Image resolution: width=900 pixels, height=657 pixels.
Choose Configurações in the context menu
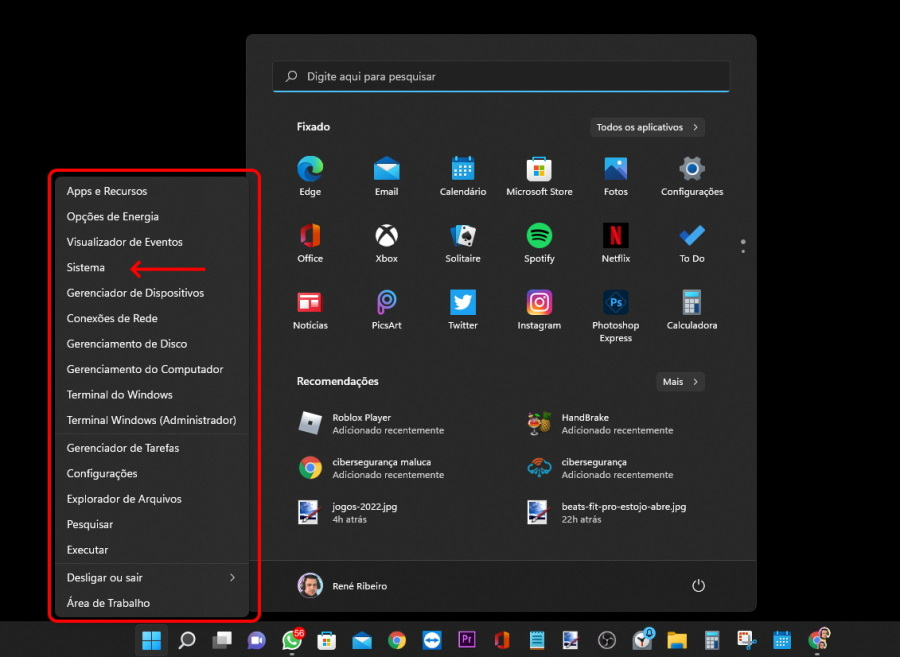pyautogui.click(x=152, y=473)
